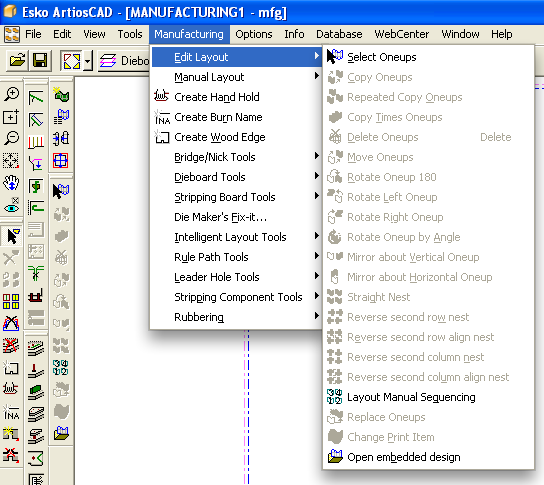This screenshot has width=544, height=485.
Task: Click the yellow-star green oneup icon
Action: tap(61, 94)
